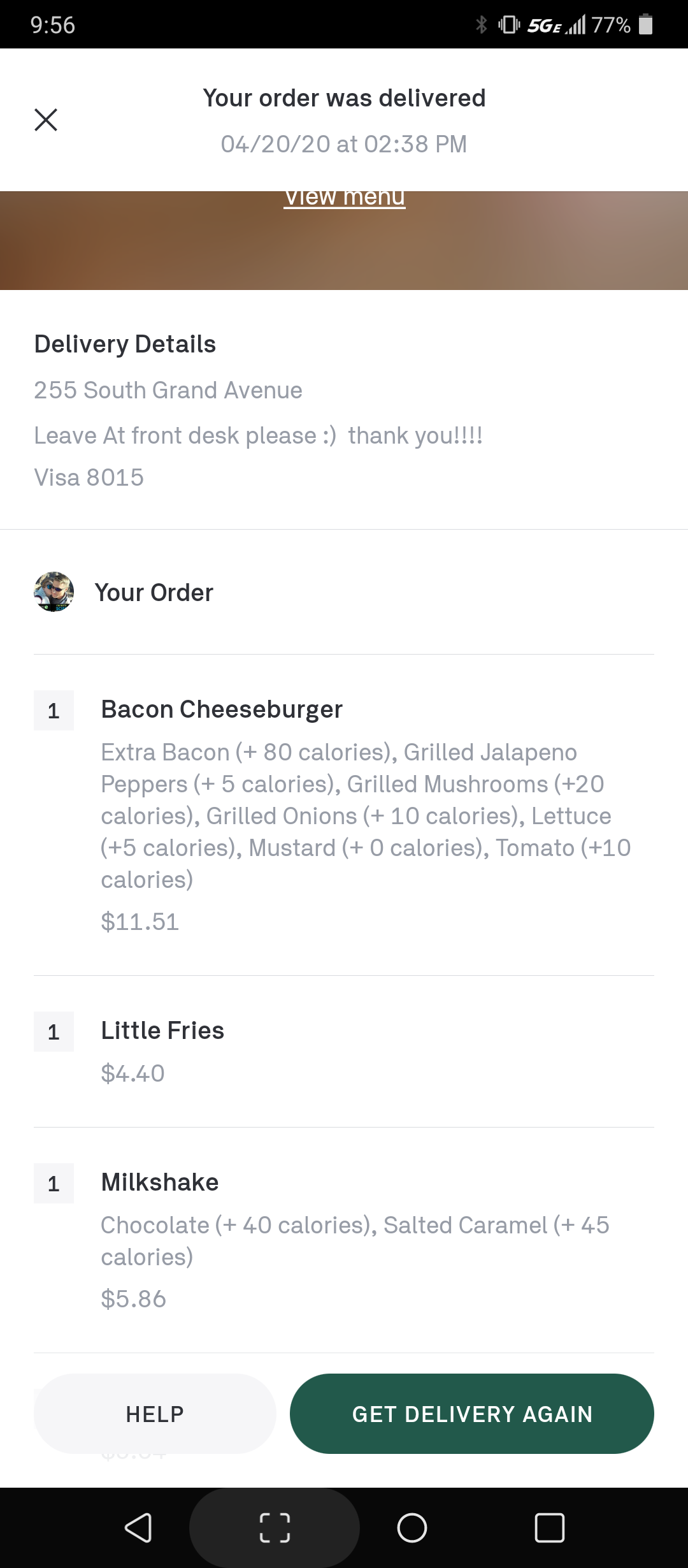Tap the 5GE signal strength icon
The height and width of the screenshot is (1568, 688).
pos(556,25)
